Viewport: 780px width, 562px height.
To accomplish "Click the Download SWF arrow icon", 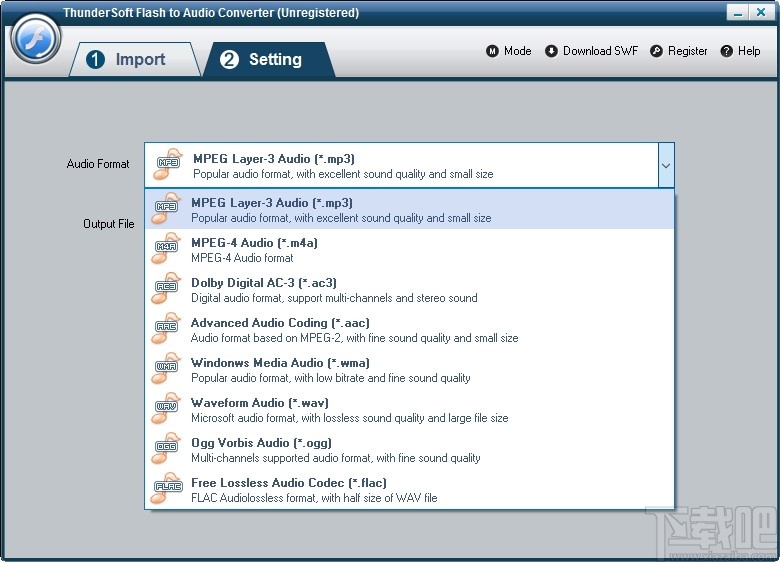I will click(551, 51).
